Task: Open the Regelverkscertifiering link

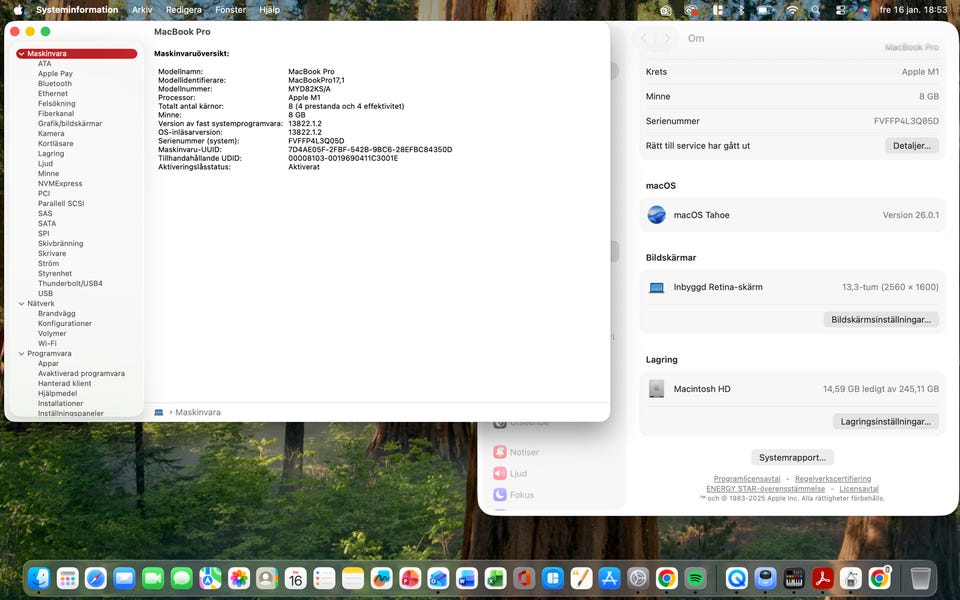Action: 832,479
